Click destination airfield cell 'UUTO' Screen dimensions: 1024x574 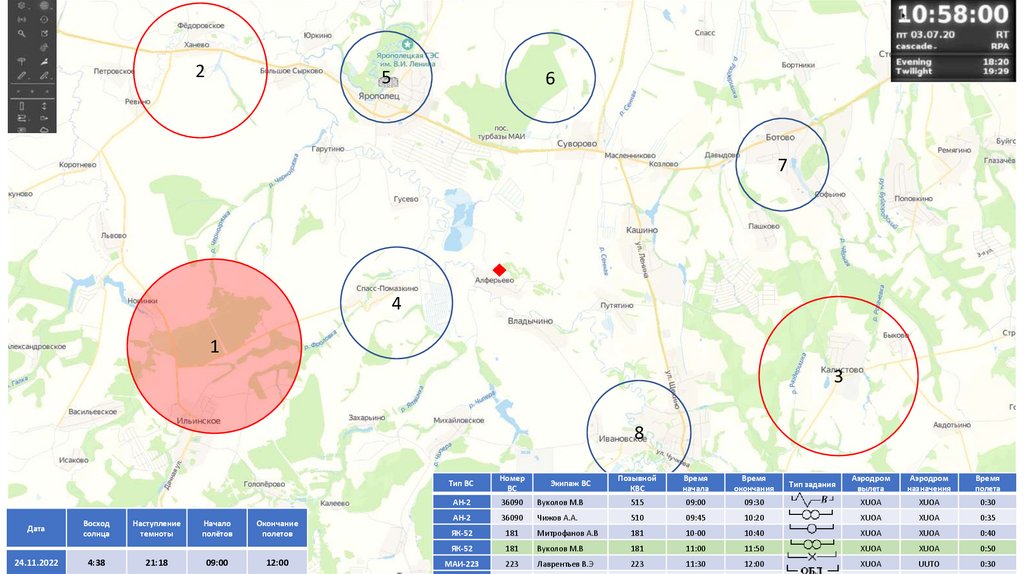[x=929, y=564]
